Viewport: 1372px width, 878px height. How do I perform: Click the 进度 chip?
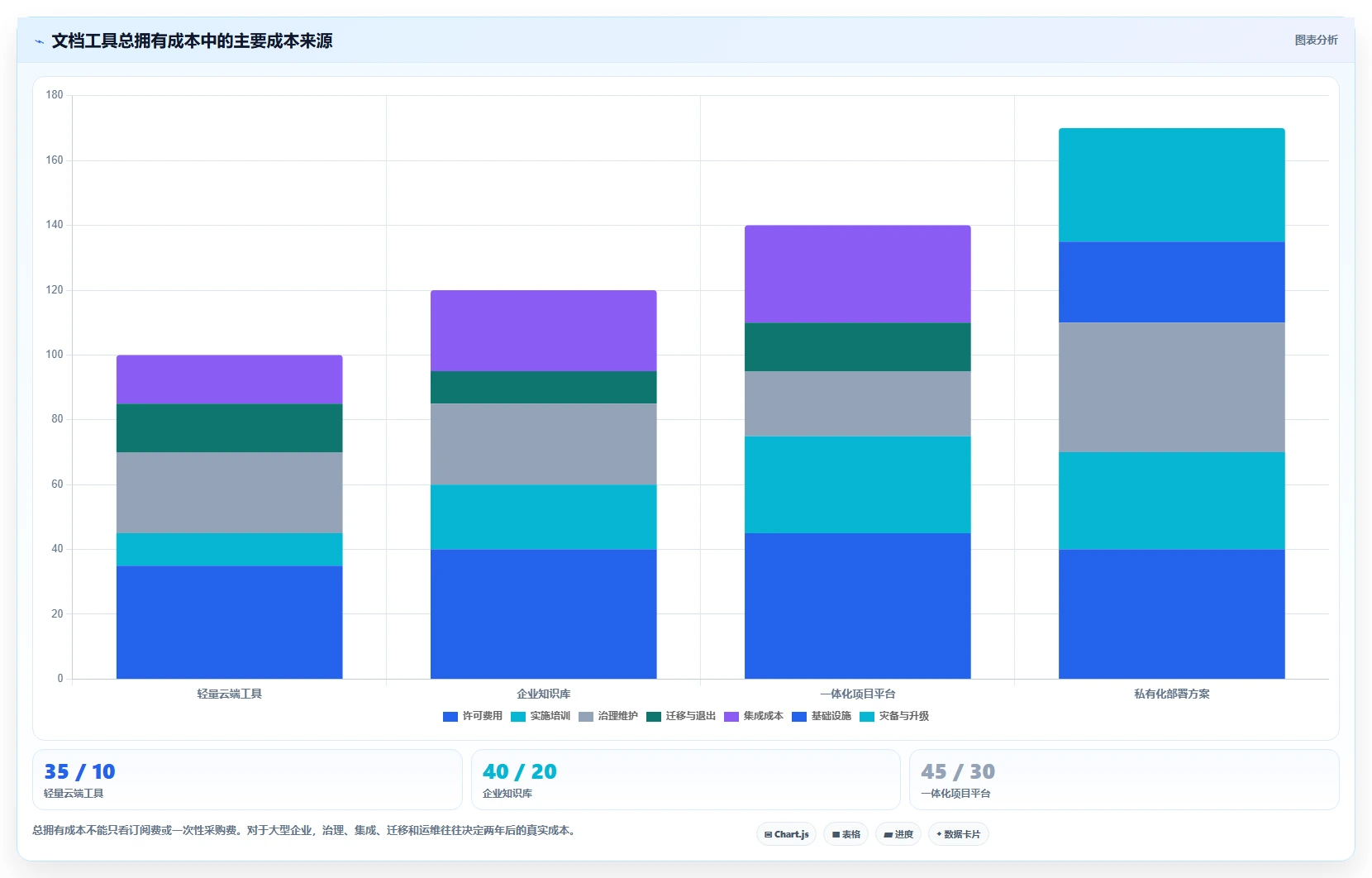(x=898, y=834)
